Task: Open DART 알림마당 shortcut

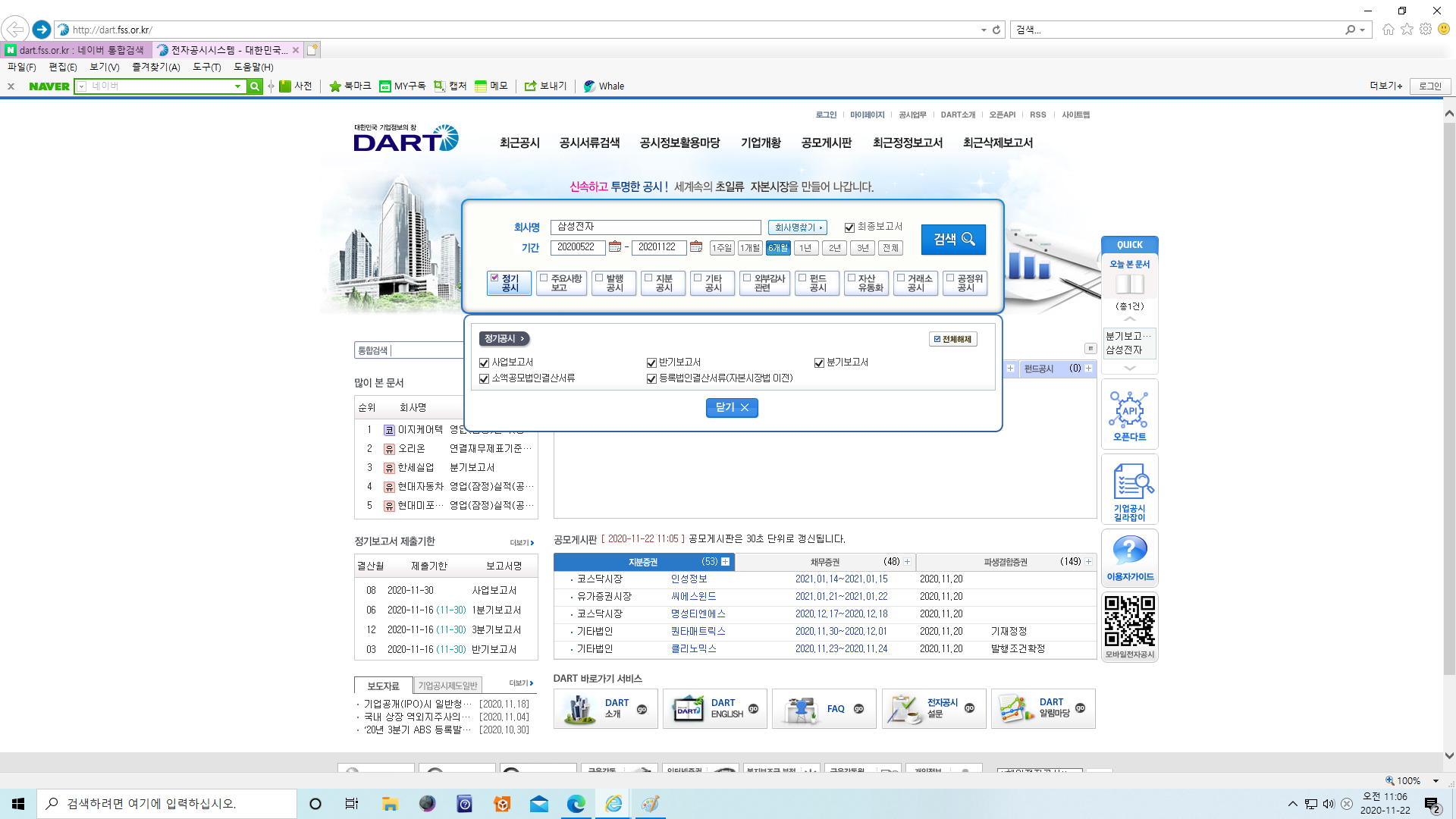Action: pyautogui.click(x=1043, y=709)
